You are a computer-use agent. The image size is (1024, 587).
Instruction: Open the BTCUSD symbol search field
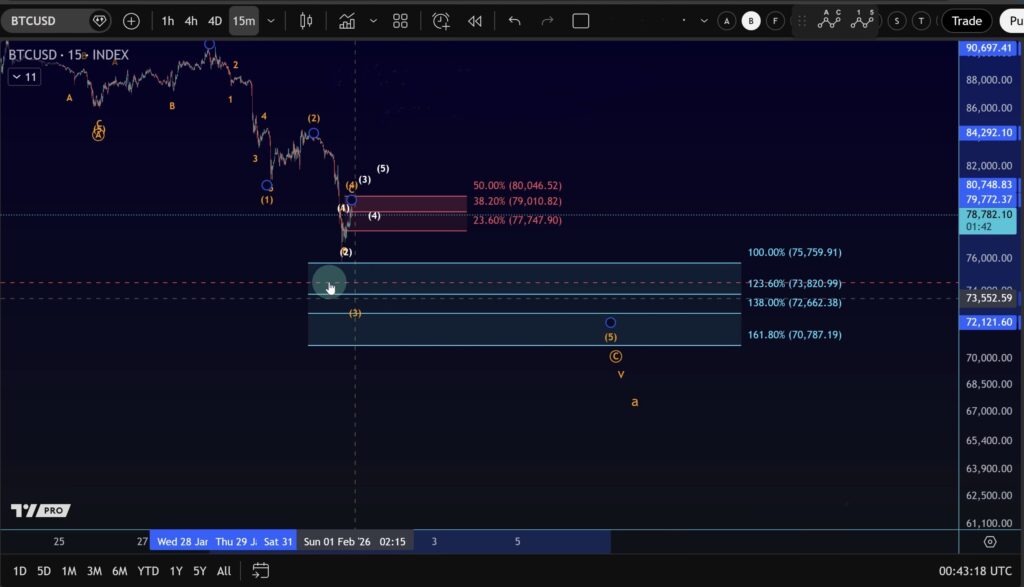click(45, 21)
